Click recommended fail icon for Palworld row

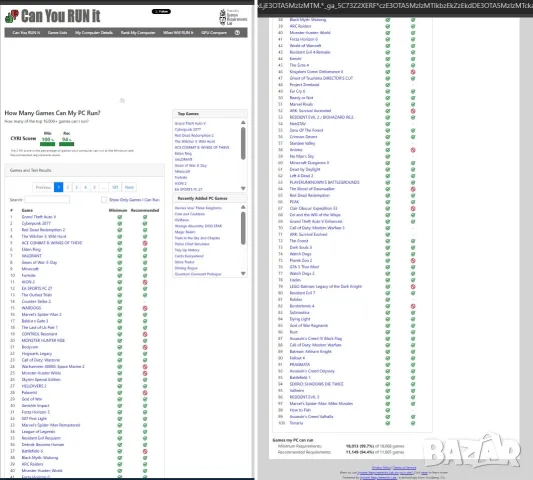point(145,393)
